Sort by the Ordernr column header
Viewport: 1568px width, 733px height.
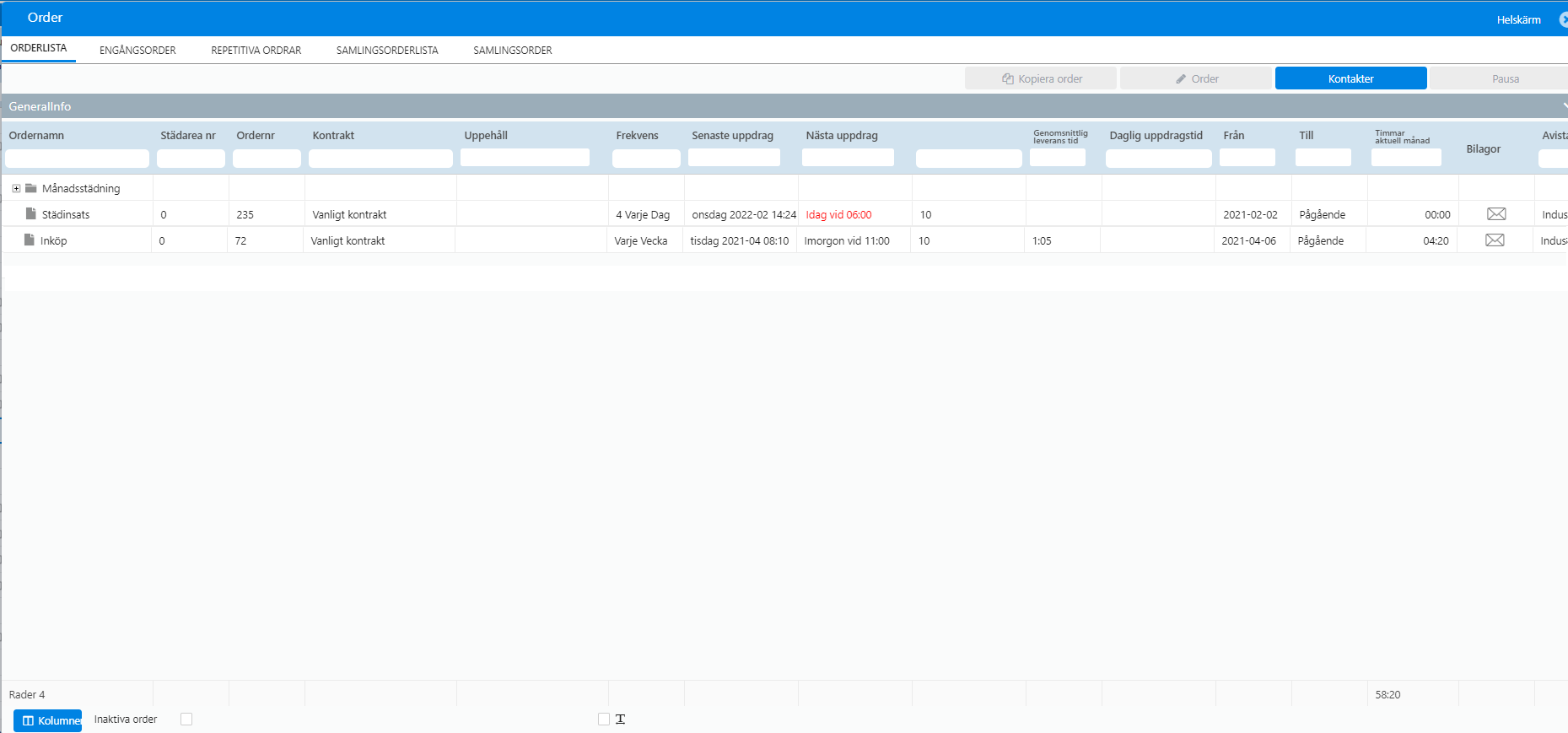pos(256,135)
